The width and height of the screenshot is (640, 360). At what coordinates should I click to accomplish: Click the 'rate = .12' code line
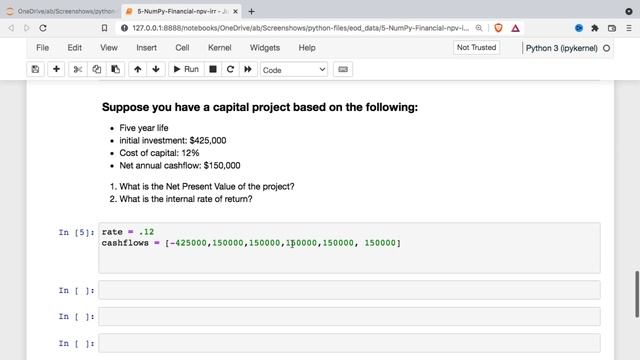coord(128,232)
